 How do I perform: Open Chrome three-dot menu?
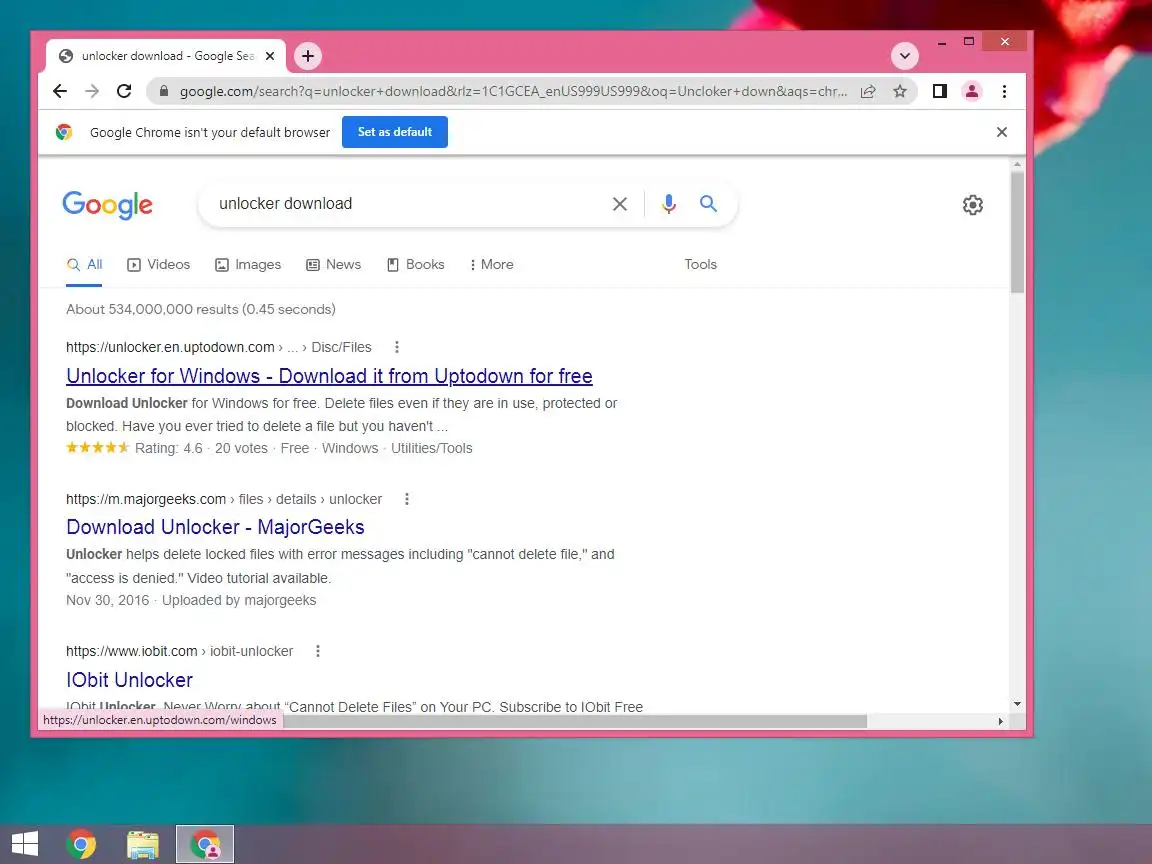pos(1004,91)
